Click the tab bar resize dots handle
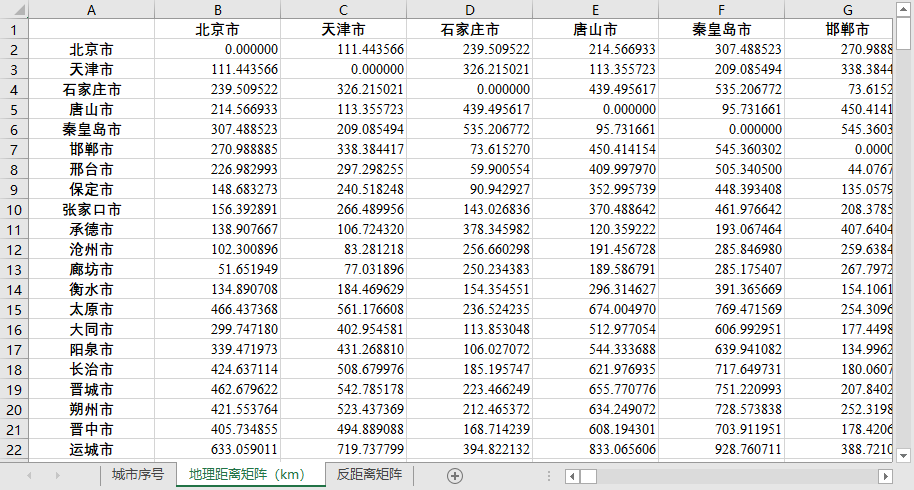Viewport: 914px width, 490px height. [x=549, y=476]
